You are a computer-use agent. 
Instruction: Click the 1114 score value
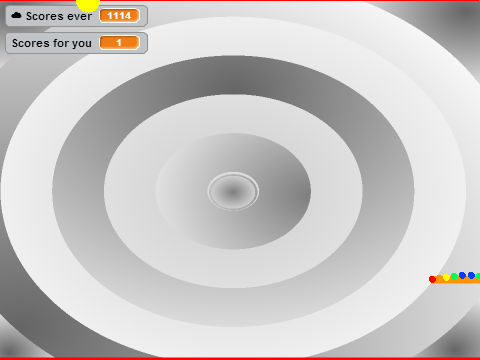(x=119, y=16)
